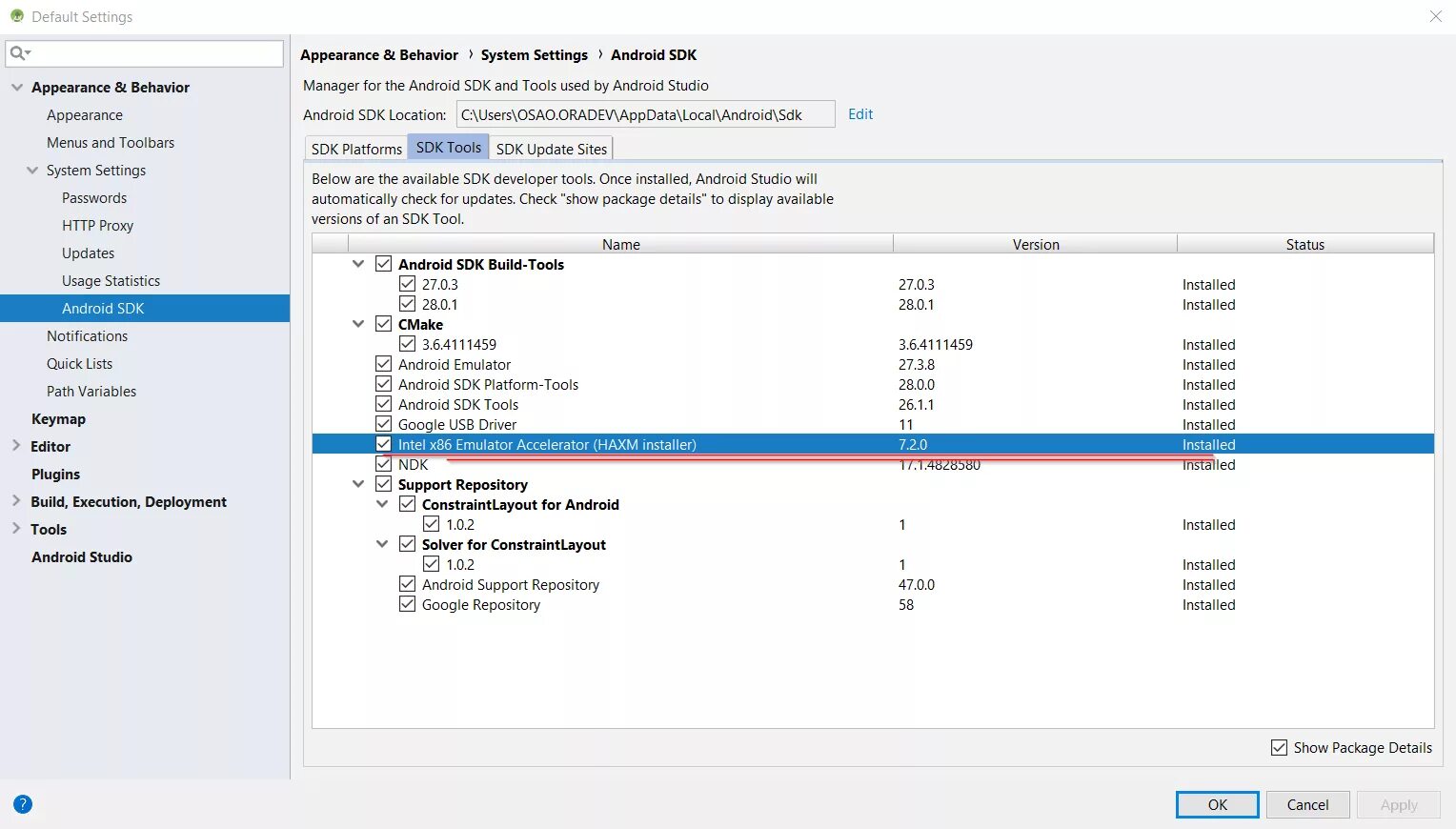Open Passwords settings

tap(94, 197)
